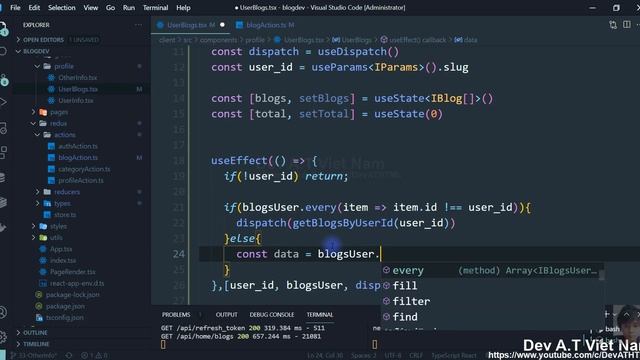Screen dimensions: 640x360
Task: Click the 'data' breadcrumb segment
Action: (x=470, y=40)
